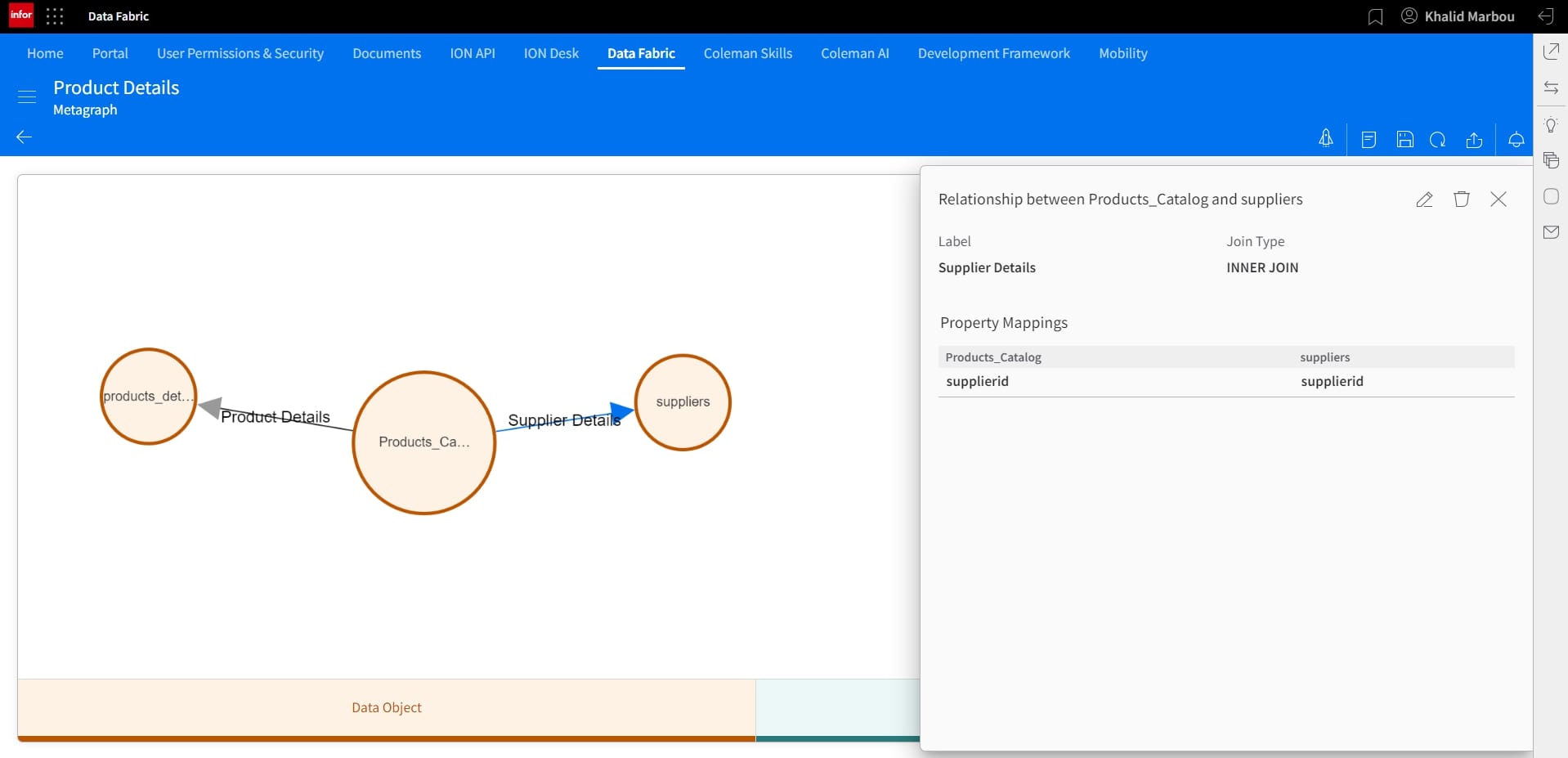Edit the relationship with the pencil icon
The image size is (1568, 758).
[1424, 200]
